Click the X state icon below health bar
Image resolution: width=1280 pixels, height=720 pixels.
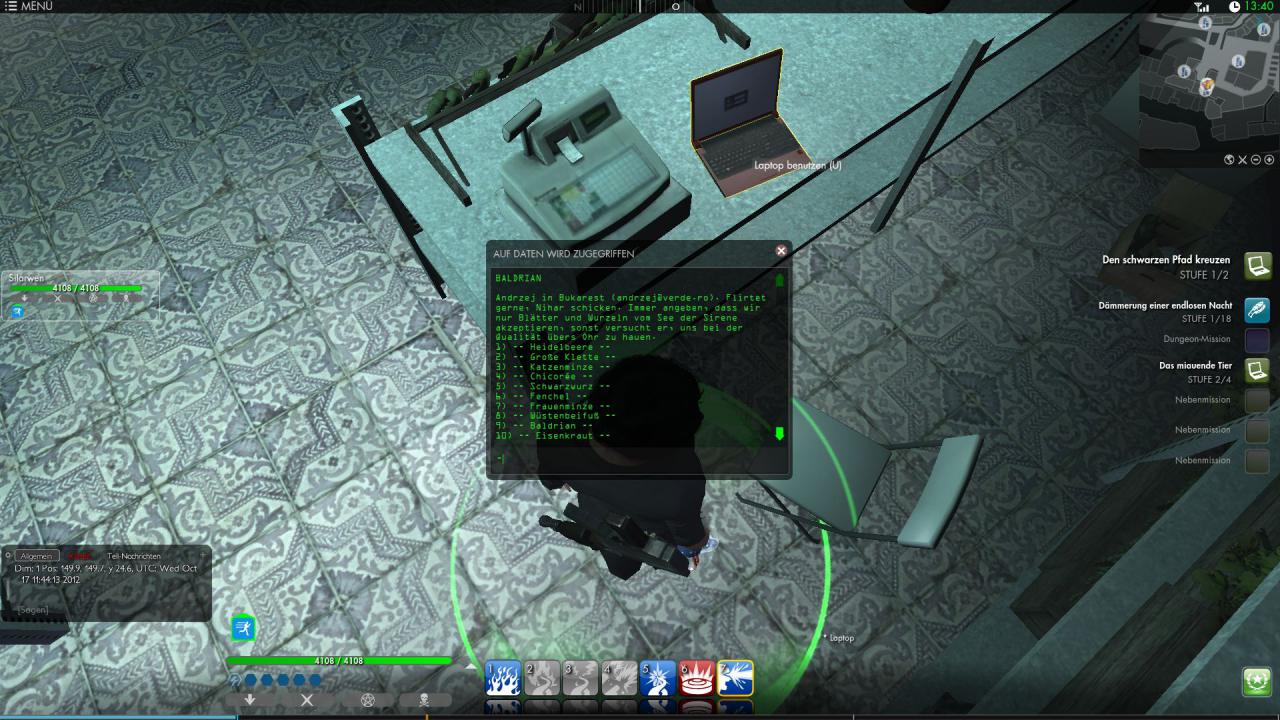[307, 700]
